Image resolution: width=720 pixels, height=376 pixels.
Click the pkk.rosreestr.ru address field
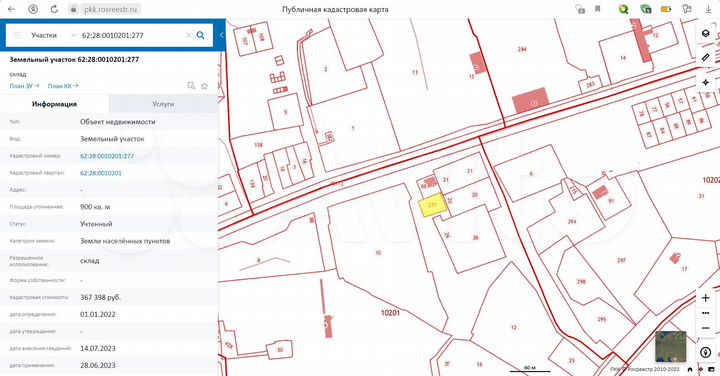click(x=110, y=9)
